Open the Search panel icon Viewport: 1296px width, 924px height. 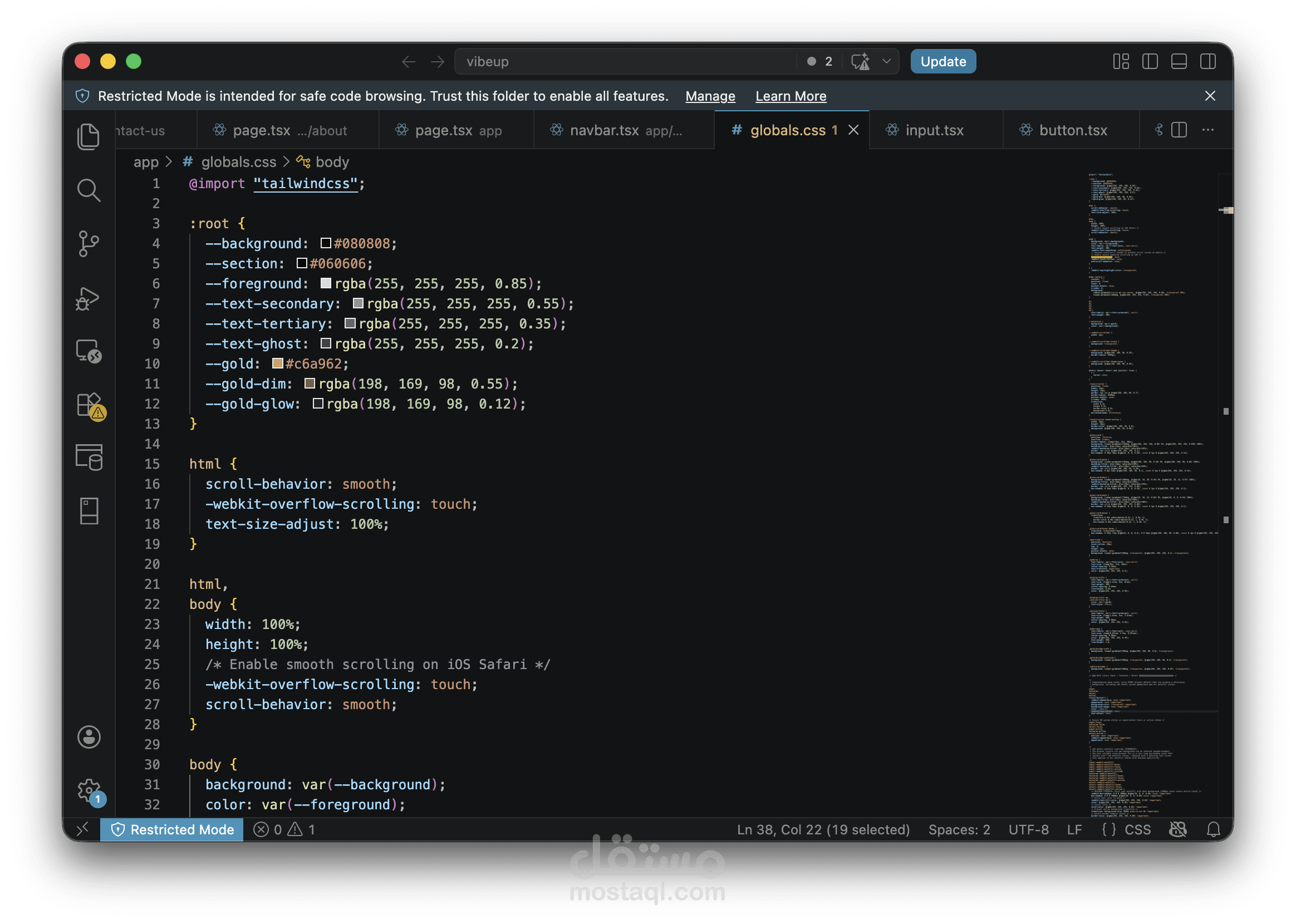88,190
